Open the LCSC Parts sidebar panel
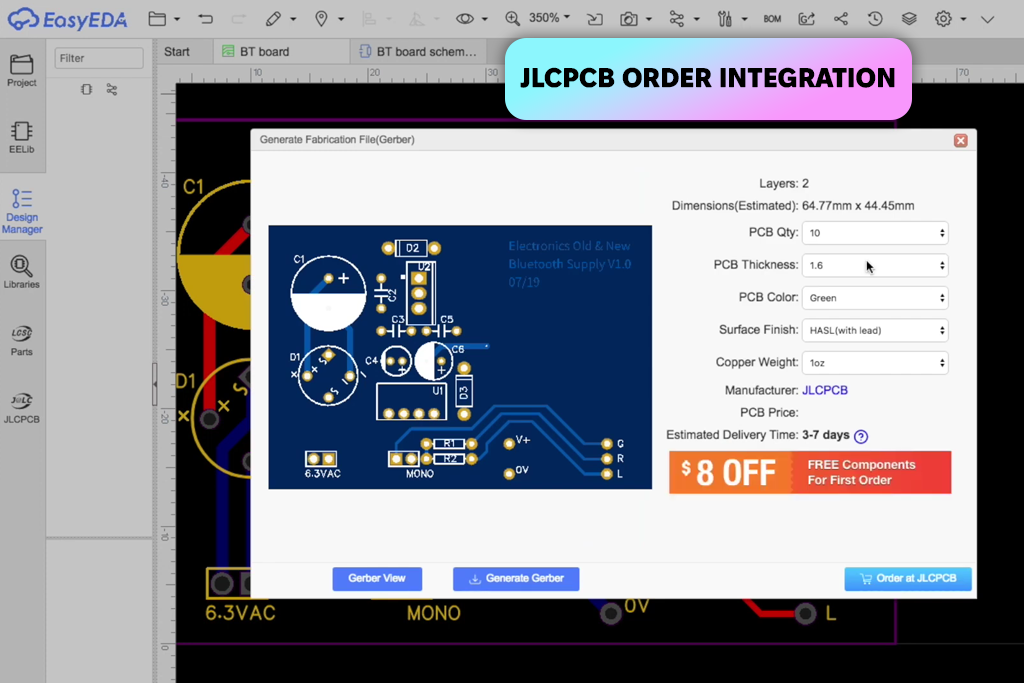Viewport: 1024px width, 683px height. tap(22, 340)
